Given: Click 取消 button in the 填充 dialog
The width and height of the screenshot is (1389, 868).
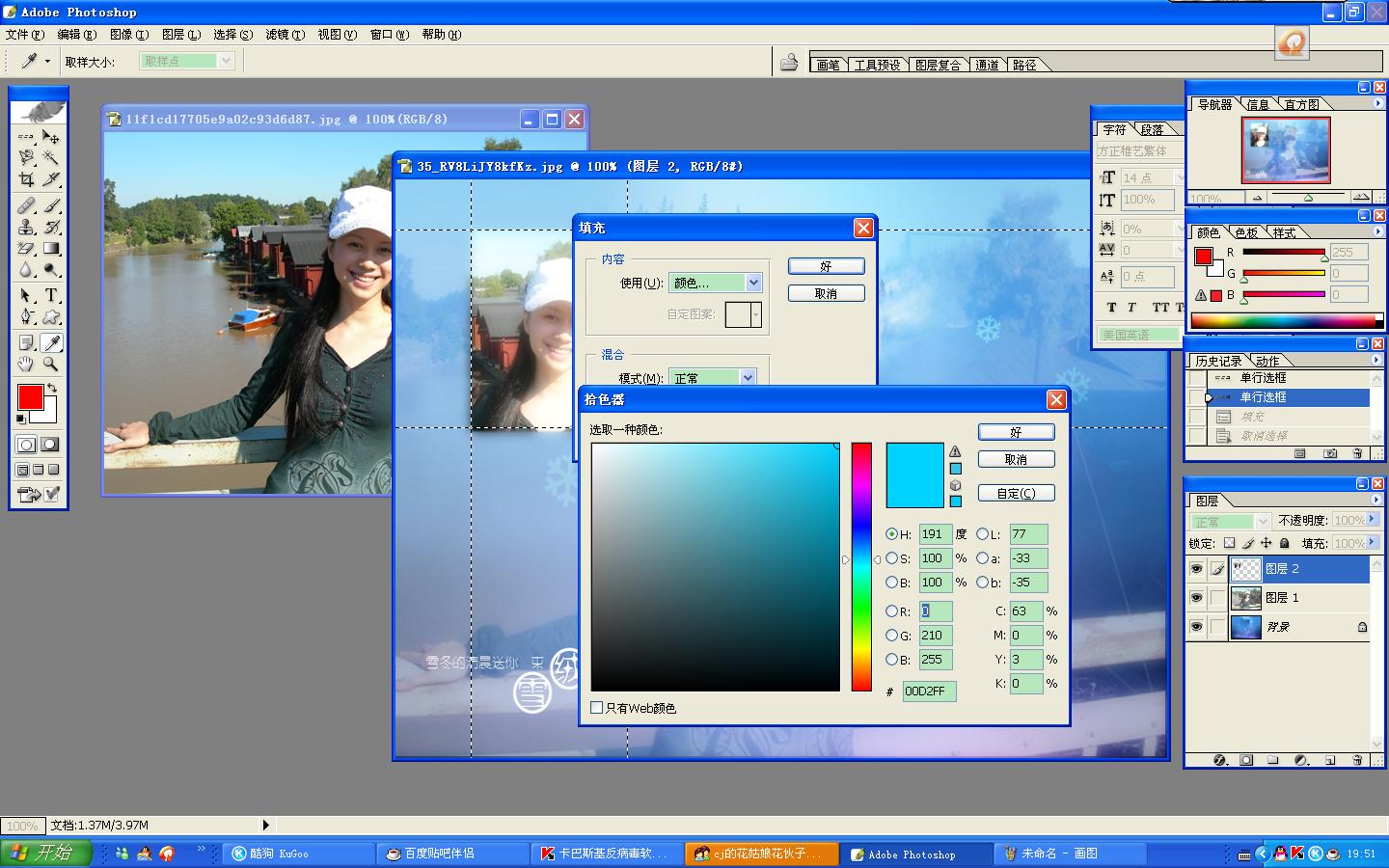Looking at the screenshot, I should [x=826, y=293].
